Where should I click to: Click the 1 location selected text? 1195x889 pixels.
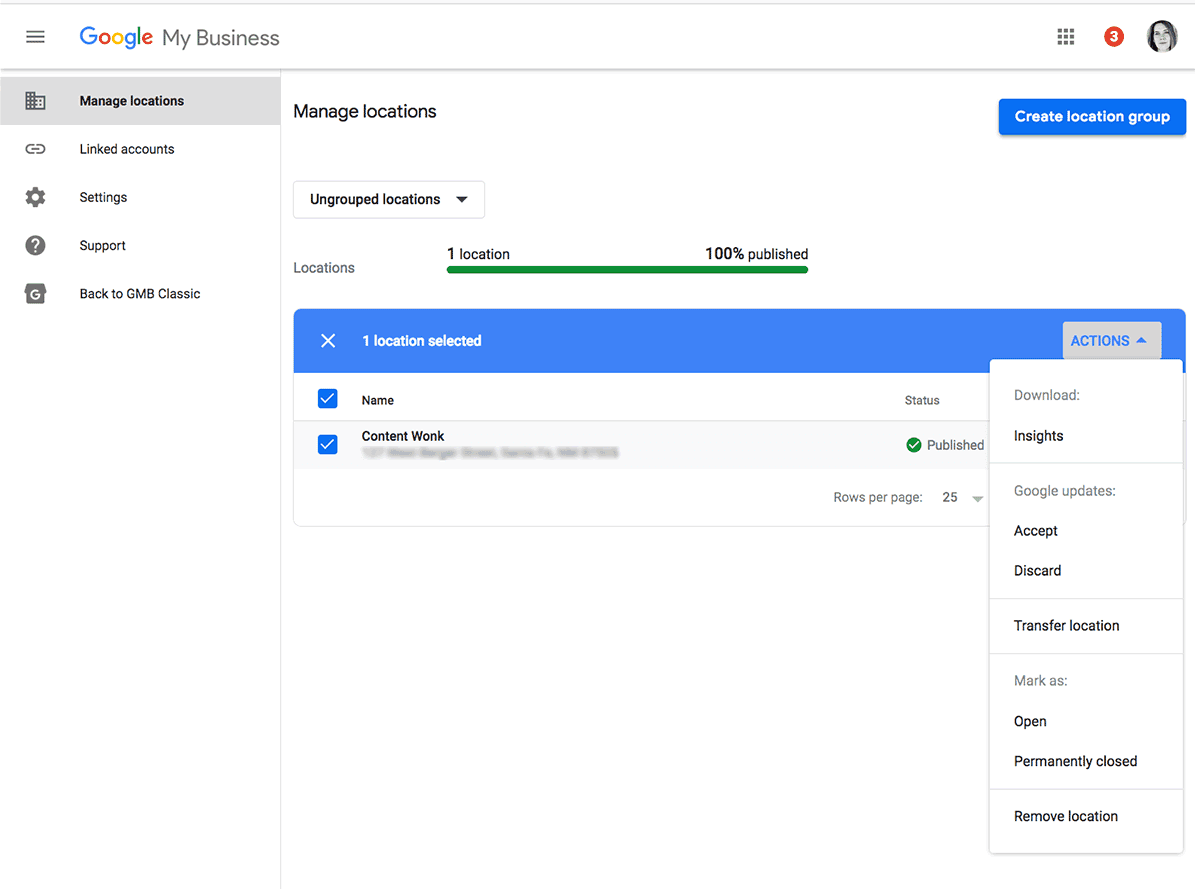point(421,341)
